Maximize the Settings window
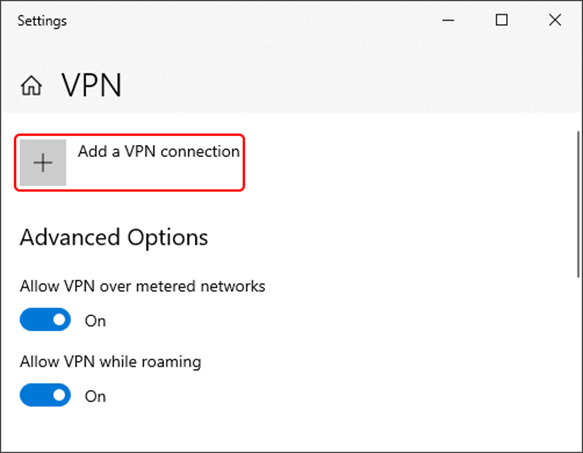 502,20
